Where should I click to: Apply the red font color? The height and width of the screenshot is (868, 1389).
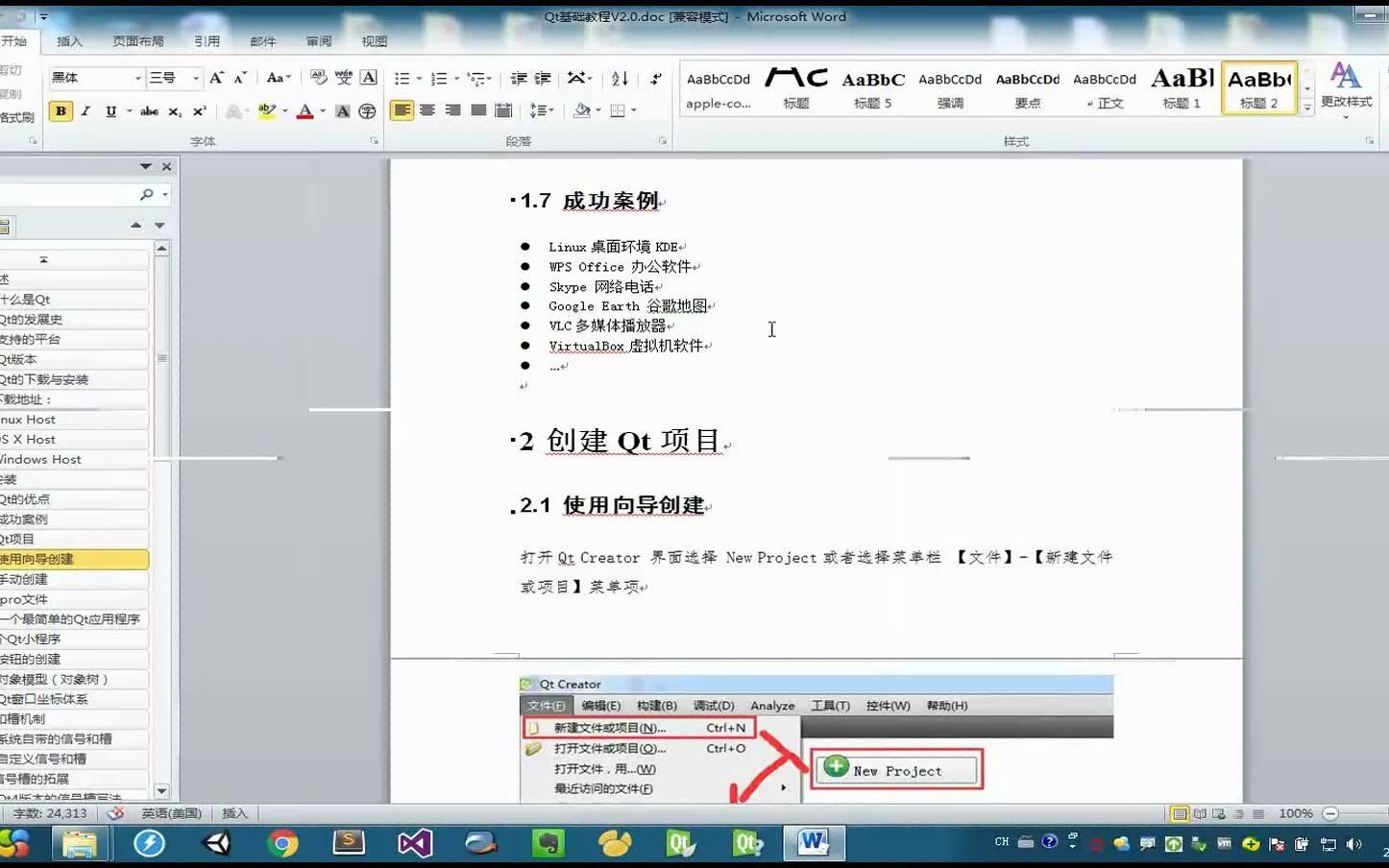point(305,111)
